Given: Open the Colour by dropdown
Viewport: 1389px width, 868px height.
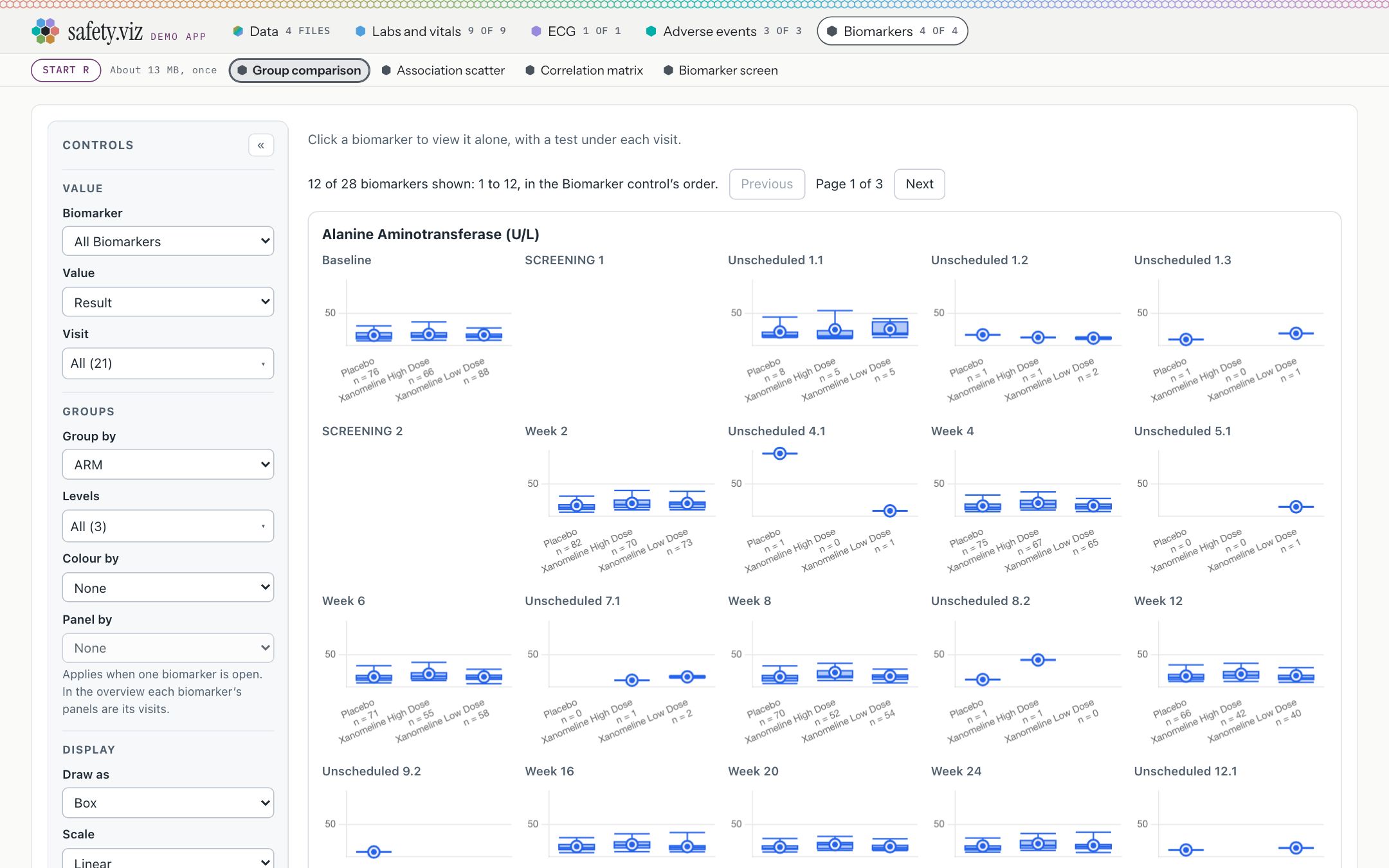Looking at the screenshot, I should click(168, 588).
